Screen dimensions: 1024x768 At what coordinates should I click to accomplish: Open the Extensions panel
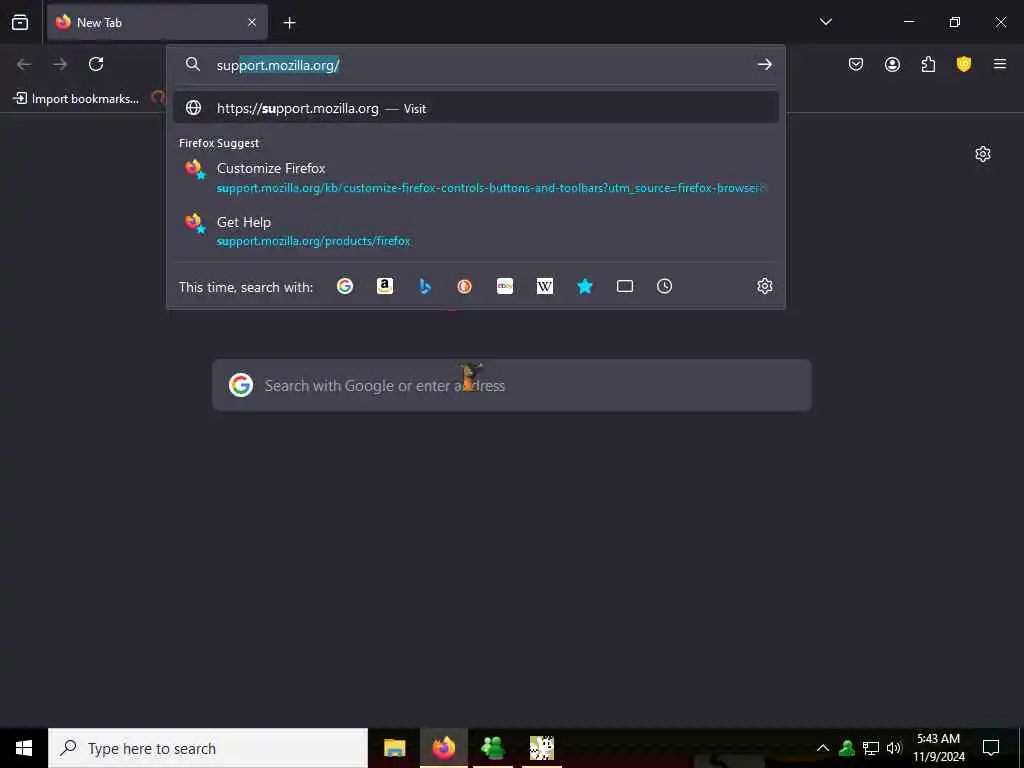click(928, 64)
